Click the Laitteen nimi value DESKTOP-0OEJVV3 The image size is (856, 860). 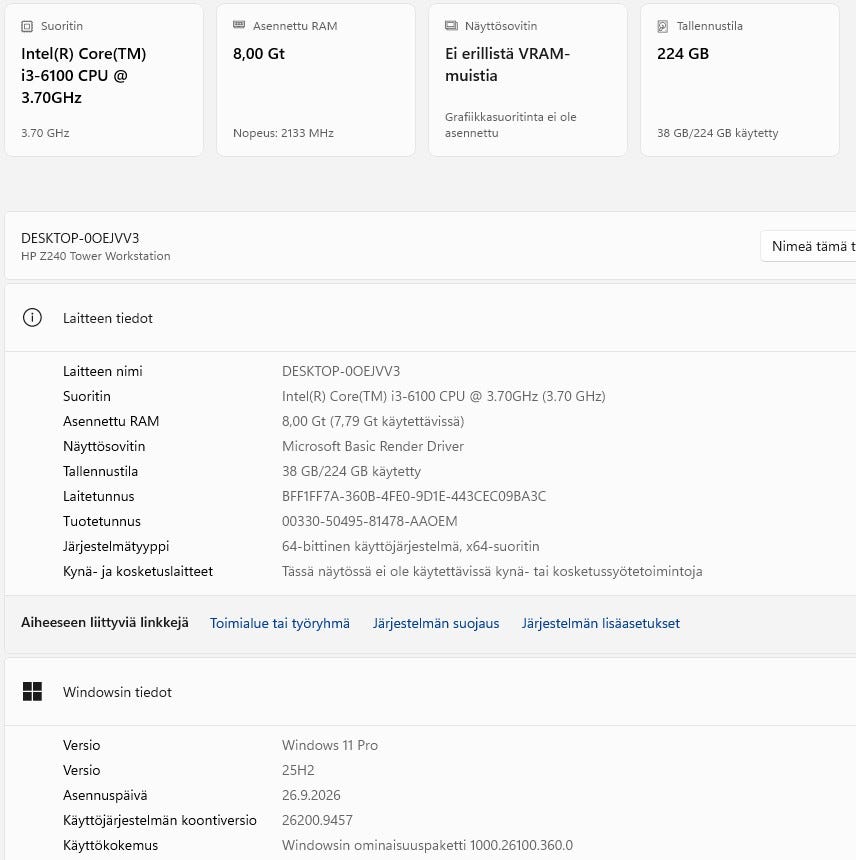tap(341, 371)
